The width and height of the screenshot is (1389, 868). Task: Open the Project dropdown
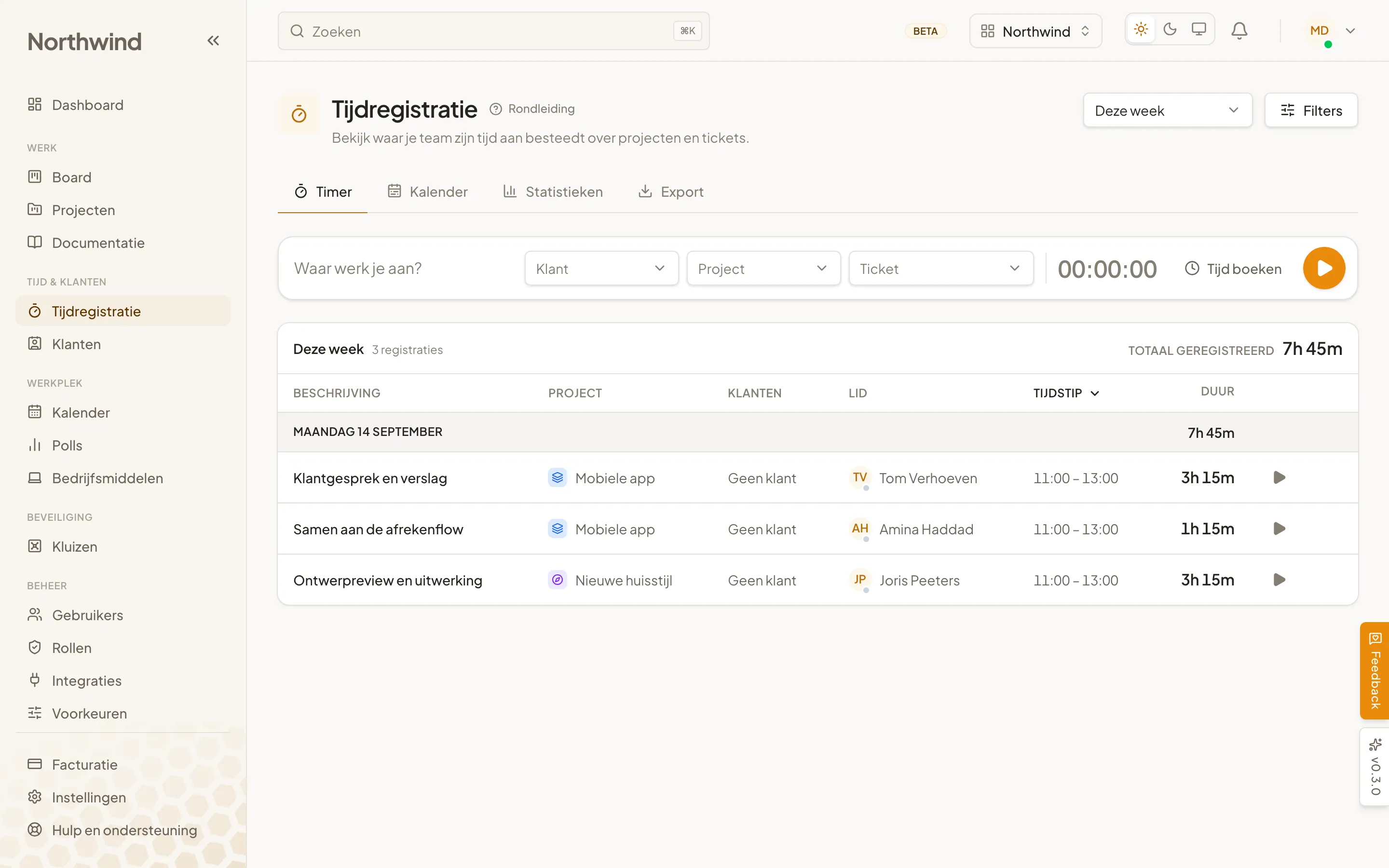coord(763,269)
